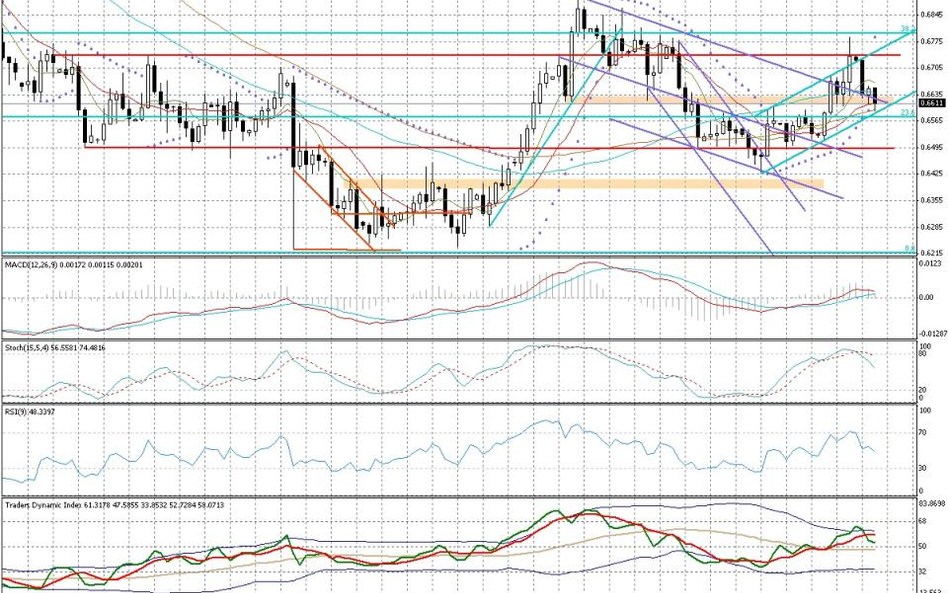Click the 0.6775 price axis value
The width and height of the screenshot is (948, 593).
click(932, 41)
